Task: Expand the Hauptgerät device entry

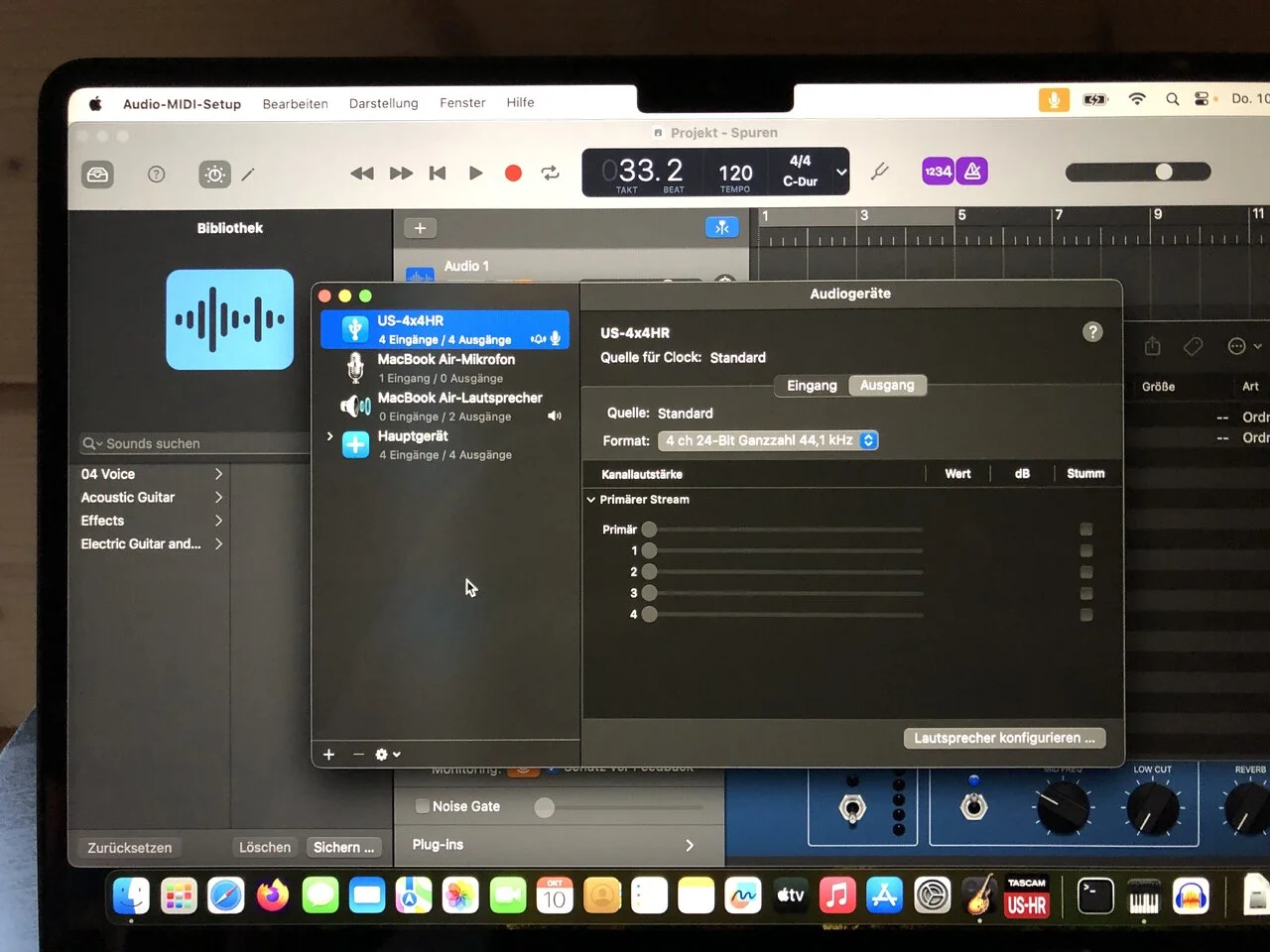Action: (x=329, y=436)
